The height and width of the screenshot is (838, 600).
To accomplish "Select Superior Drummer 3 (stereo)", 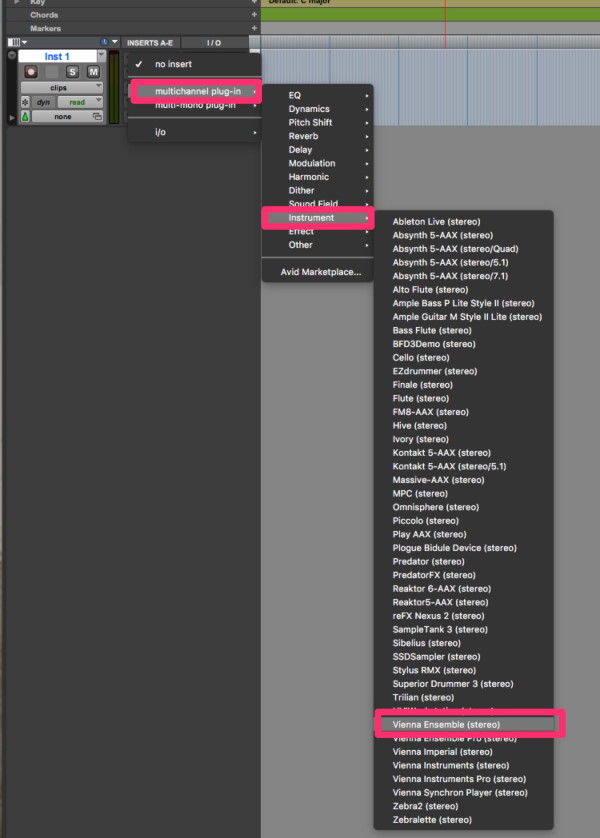I will tap(463, 684).
